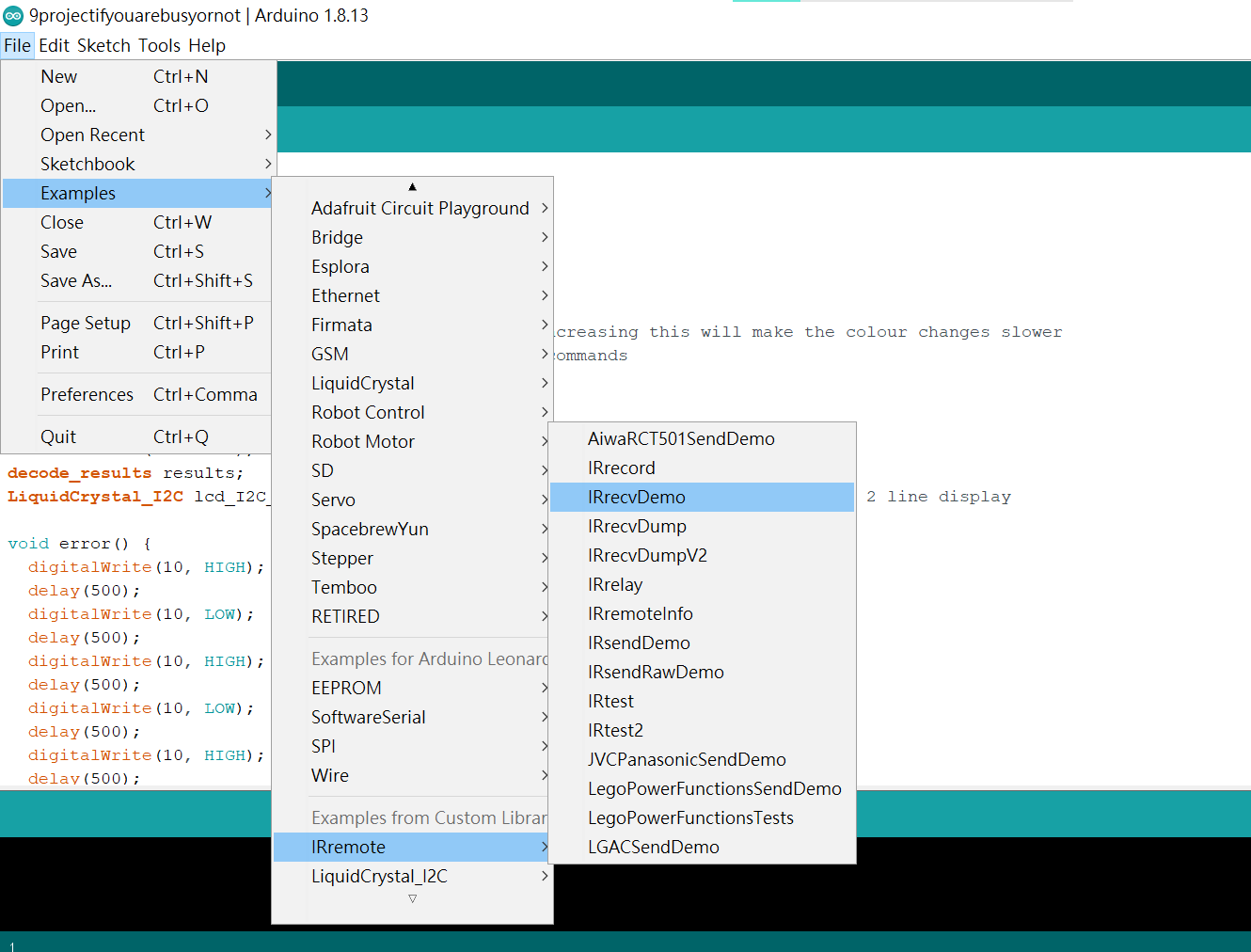The image size is (1251, 952).
Task: Expand the EEPROM examples submenu
Action: 412,688
